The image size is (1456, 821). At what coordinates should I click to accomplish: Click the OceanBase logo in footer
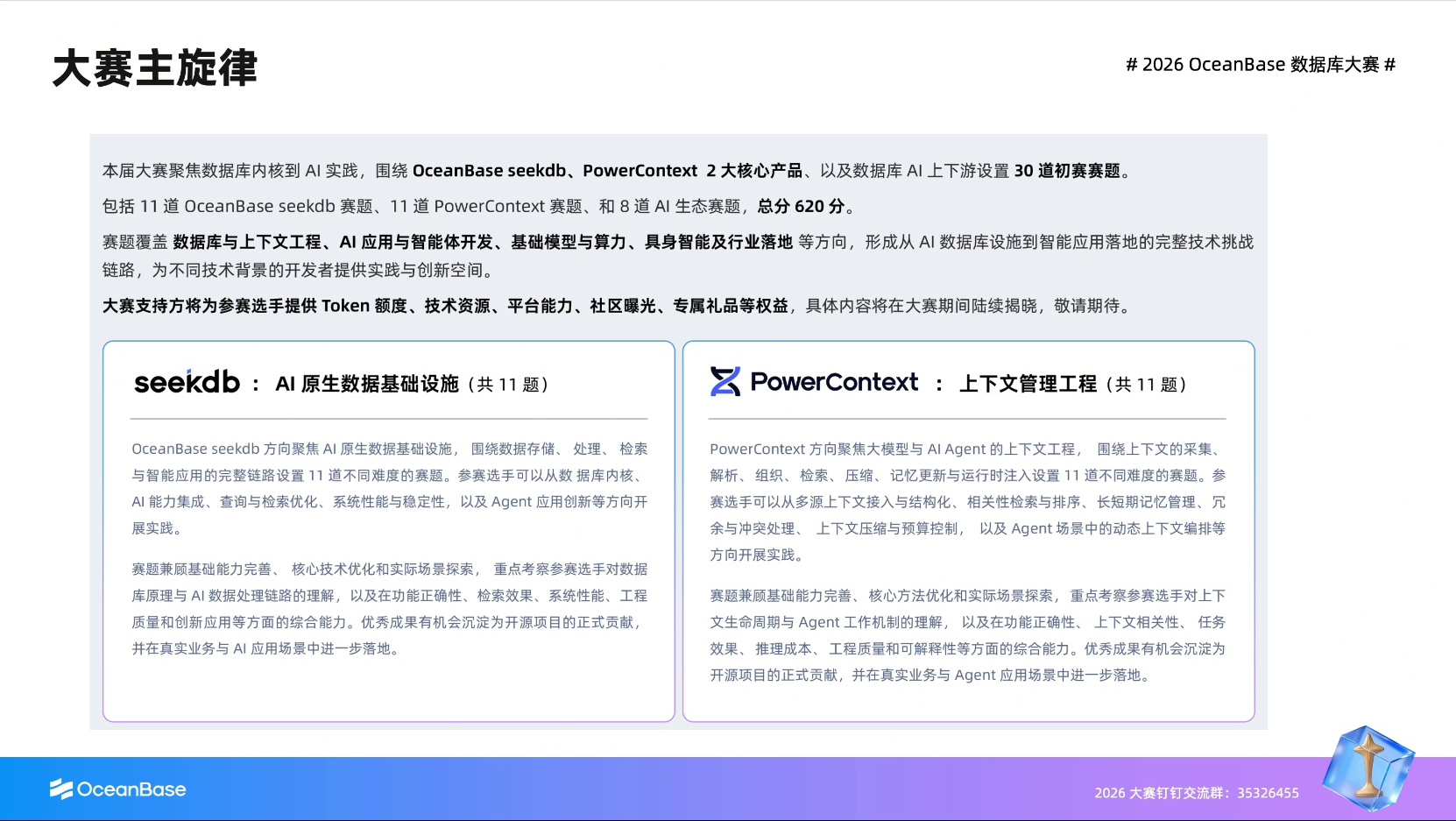click(x=117, y=789)
